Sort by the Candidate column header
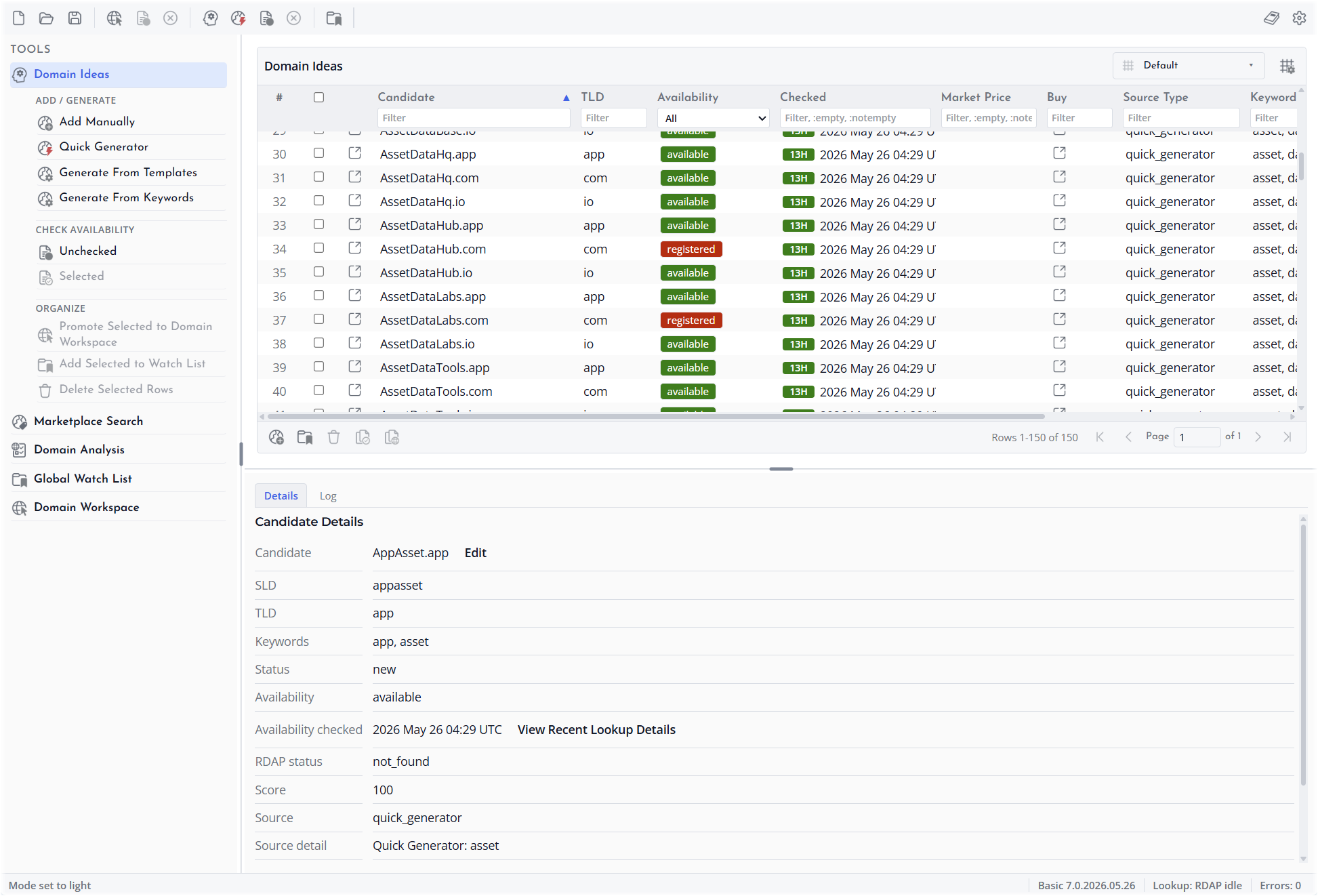Screen dimensions: 1318x896 click(x=406, y=97)
